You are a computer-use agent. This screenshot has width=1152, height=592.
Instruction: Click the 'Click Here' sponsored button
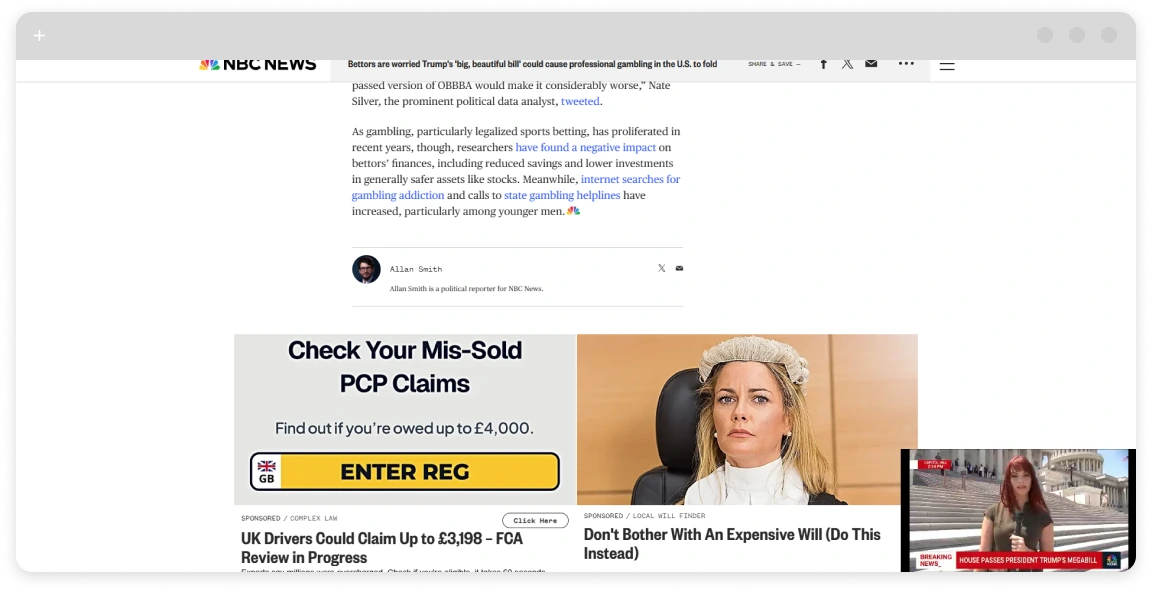click(x=535, y=520)
